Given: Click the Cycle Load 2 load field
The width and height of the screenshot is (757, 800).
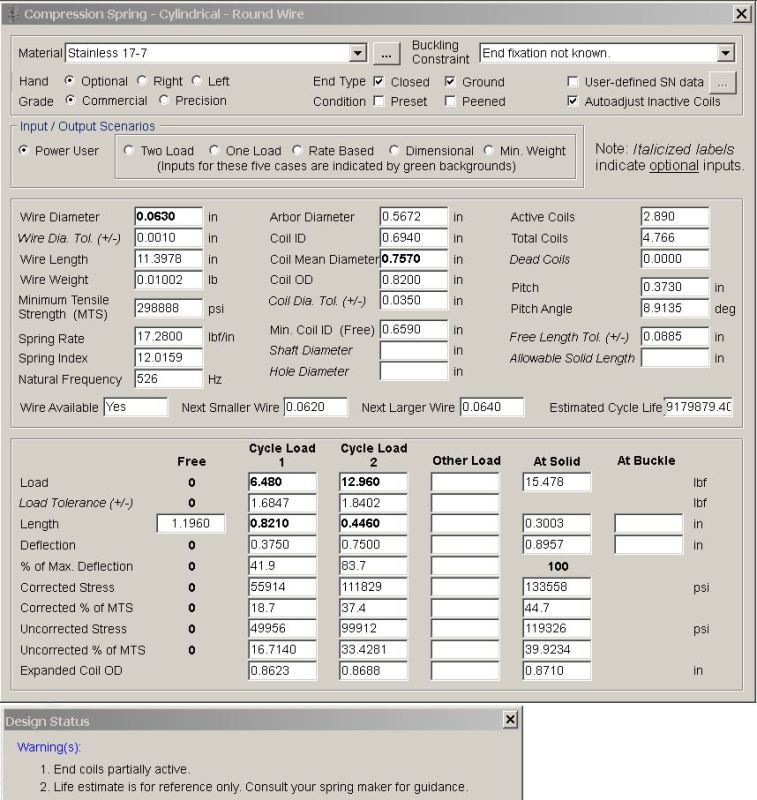Looking at the screenshot, I should click(373, 482).
